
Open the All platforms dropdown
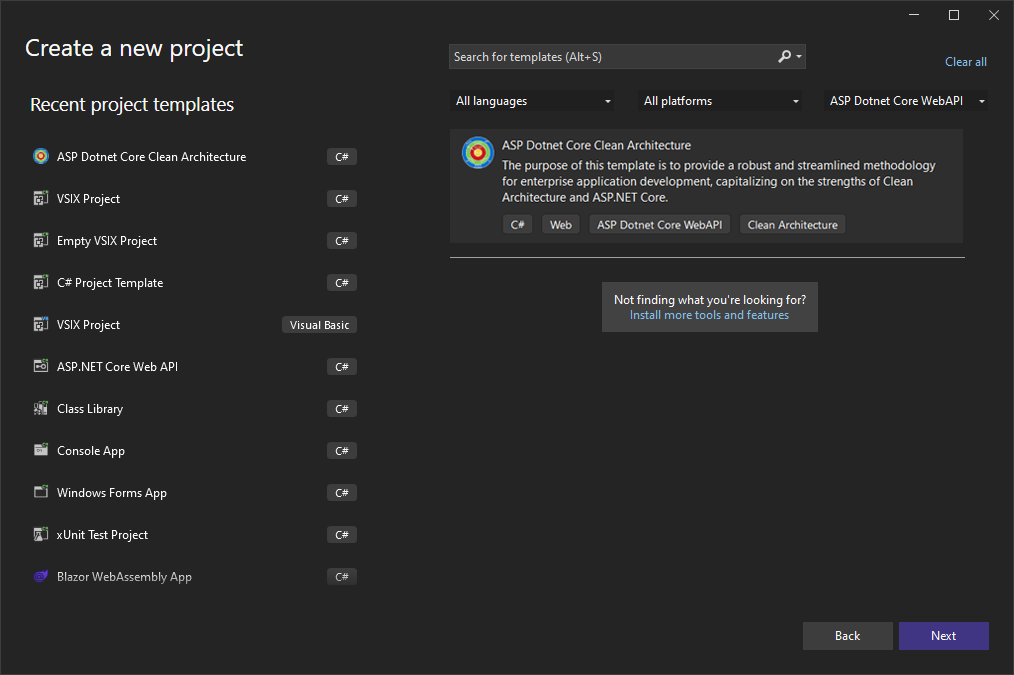720,101
